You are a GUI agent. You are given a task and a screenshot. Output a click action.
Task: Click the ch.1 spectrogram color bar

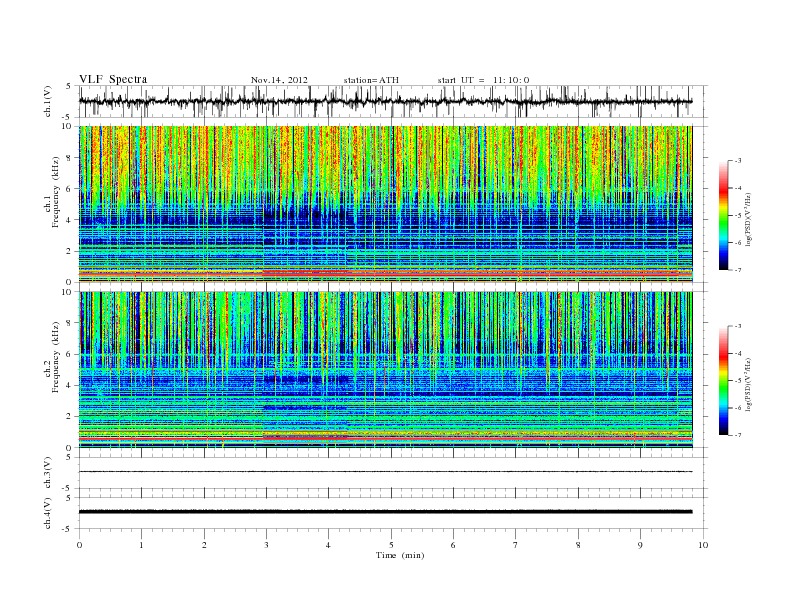point(723,215)
